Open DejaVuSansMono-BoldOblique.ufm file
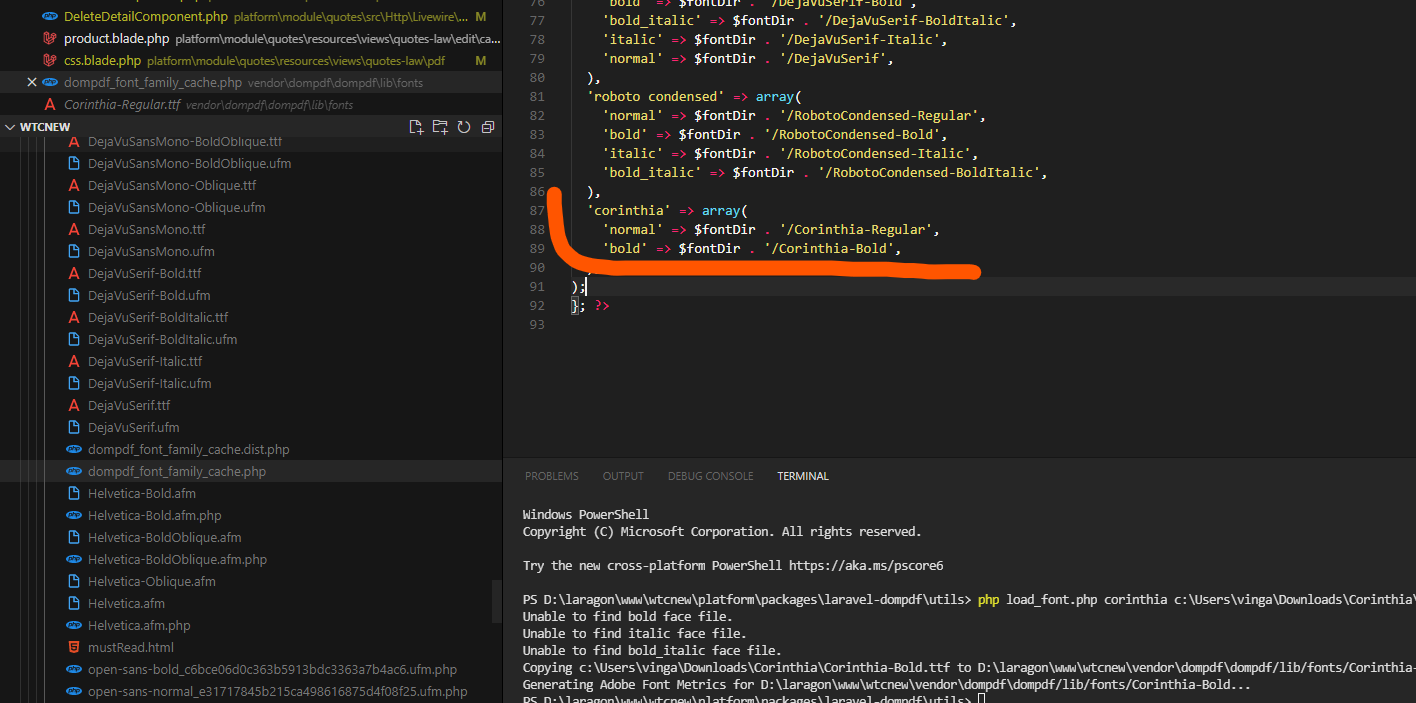1416x703 pixels. pyautogui.click(x=190, y=163)
